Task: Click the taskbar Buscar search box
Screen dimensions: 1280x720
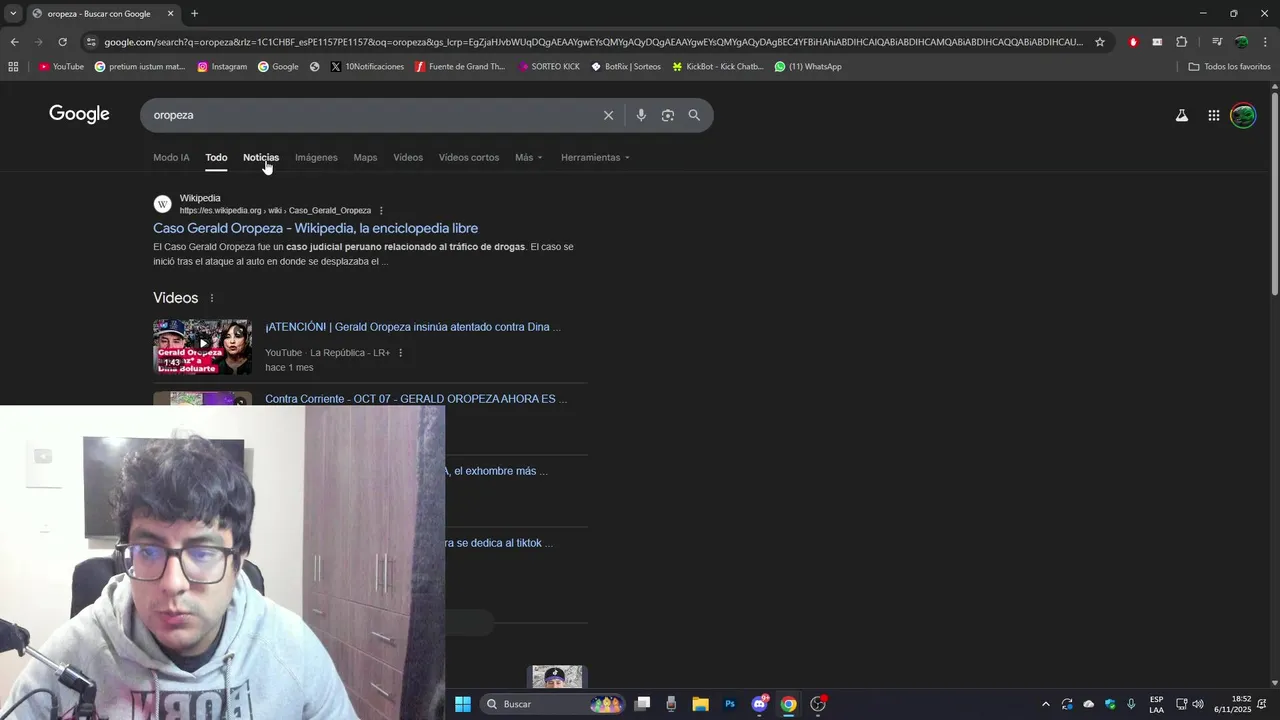Action: [551, 704]
